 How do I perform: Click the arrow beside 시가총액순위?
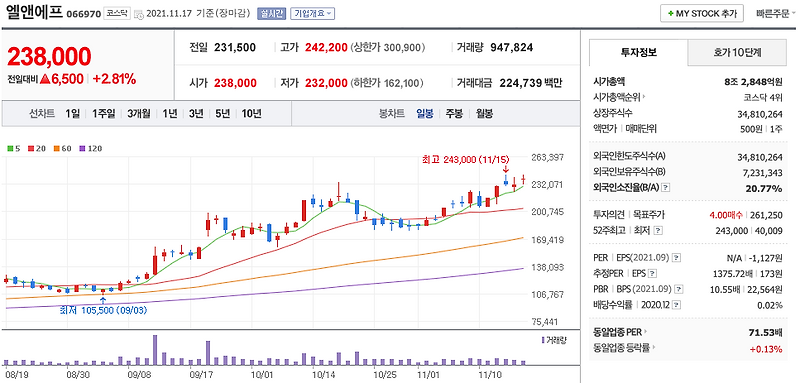click(643, 96)
